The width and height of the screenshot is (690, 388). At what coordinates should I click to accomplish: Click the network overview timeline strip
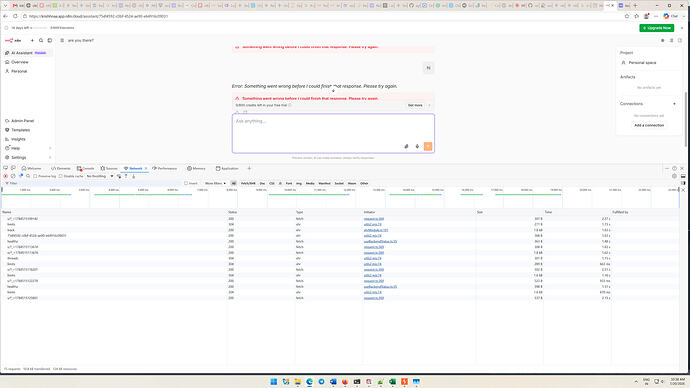click(340, 198)
